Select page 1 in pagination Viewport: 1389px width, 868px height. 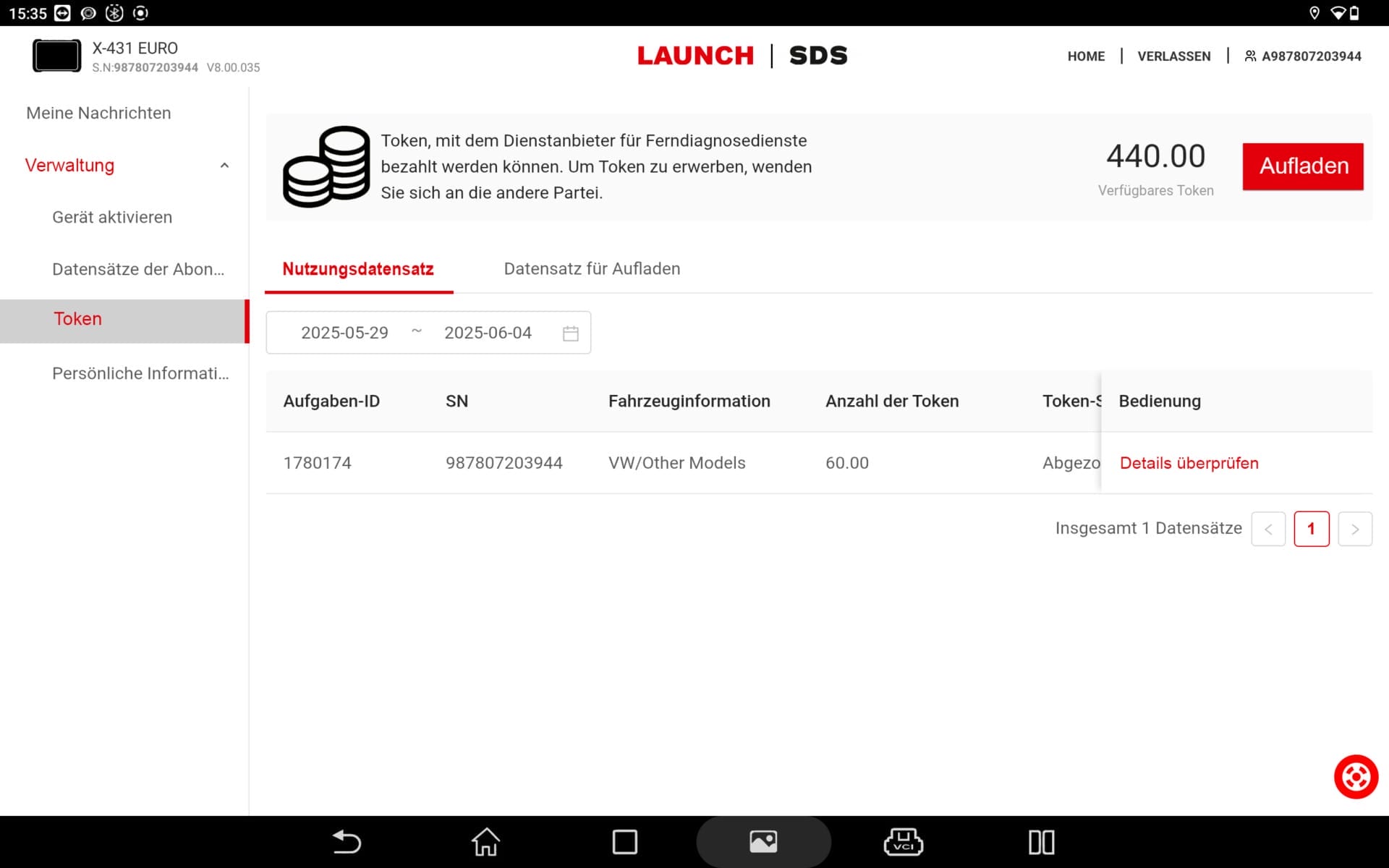[x=1312, y=529]
